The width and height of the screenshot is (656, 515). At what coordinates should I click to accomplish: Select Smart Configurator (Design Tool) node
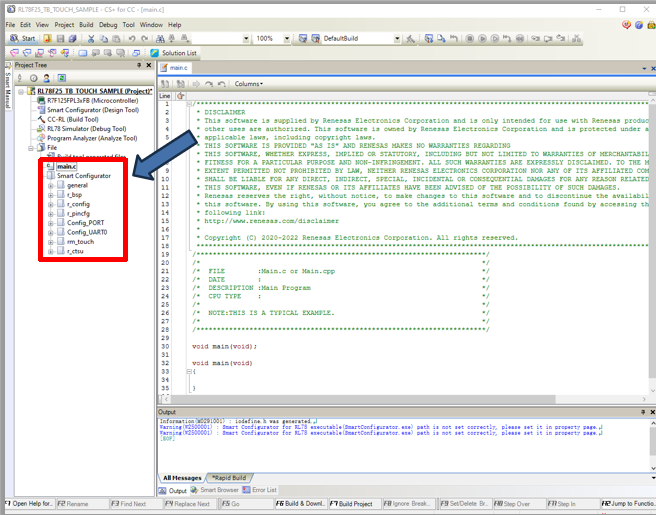[x=93, y=110]
